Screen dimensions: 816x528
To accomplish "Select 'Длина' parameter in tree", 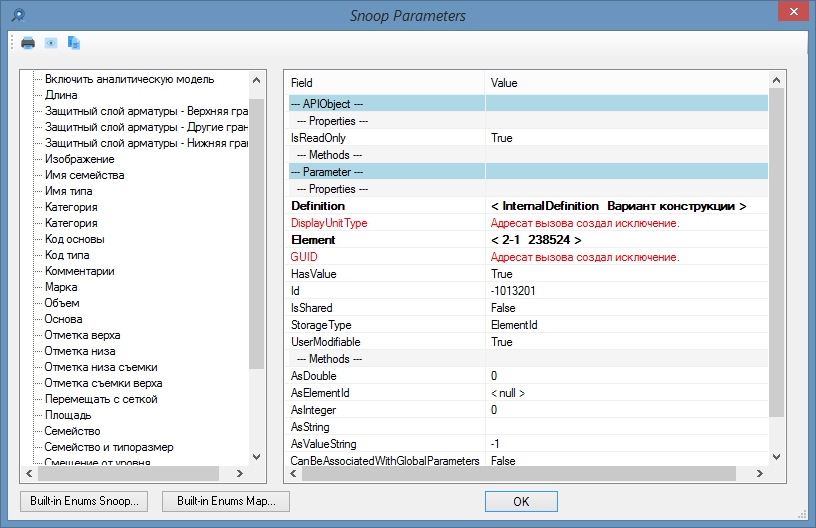I will pos(61,95).
